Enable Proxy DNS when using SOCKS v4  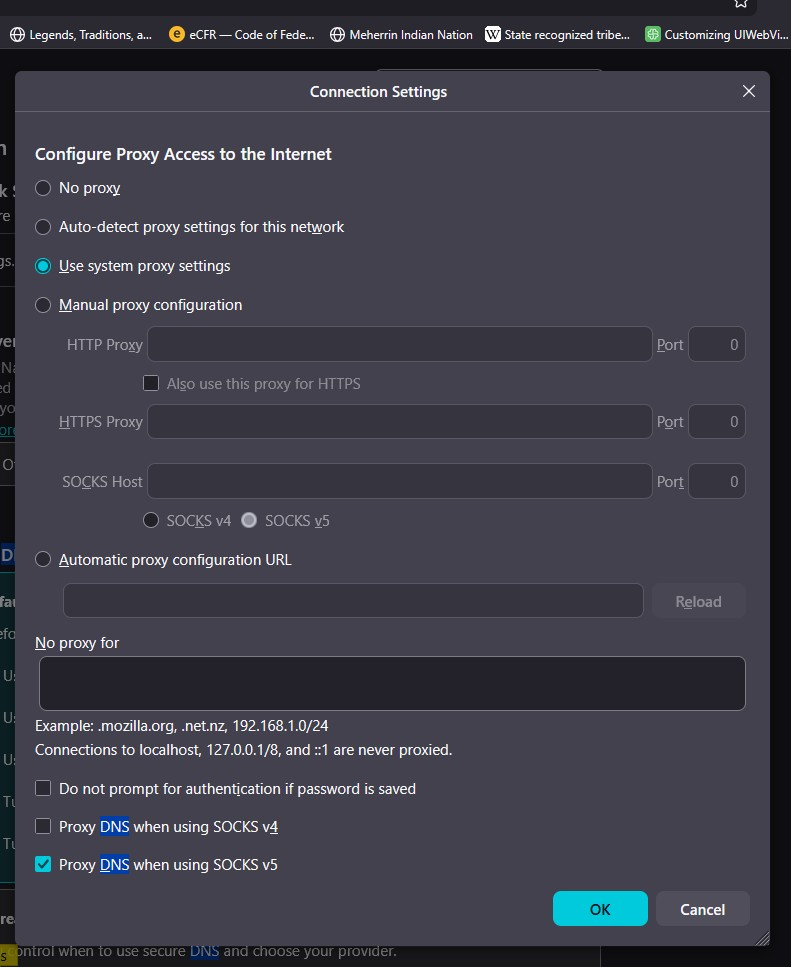[43, 827]
